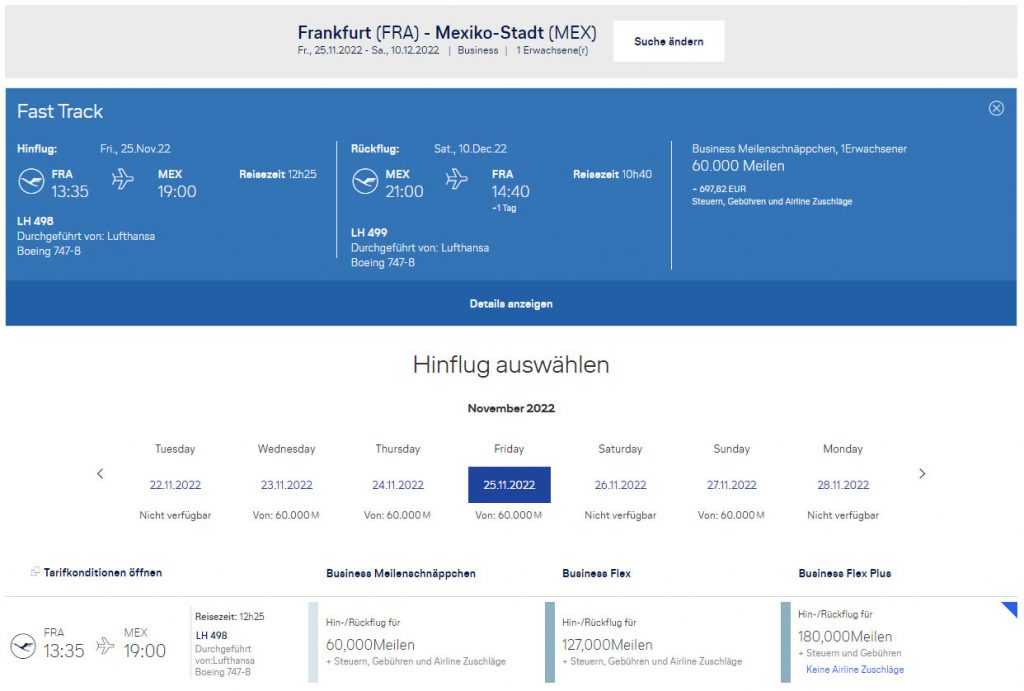Image resolution: width=1024 pixels, height=691 pixels.
Task: Choose Business Meilenschnäppchen 60,000 Meilen fare
Action: pos(425,643)
